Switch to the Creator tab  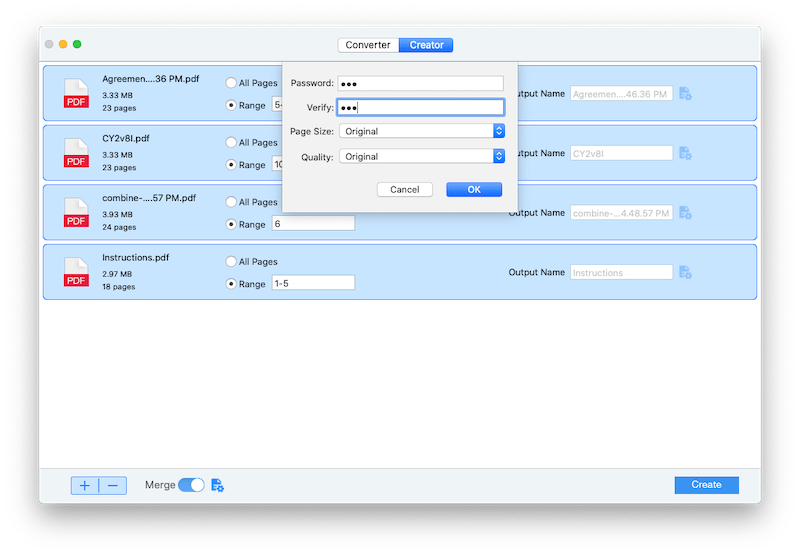[426, 45]
